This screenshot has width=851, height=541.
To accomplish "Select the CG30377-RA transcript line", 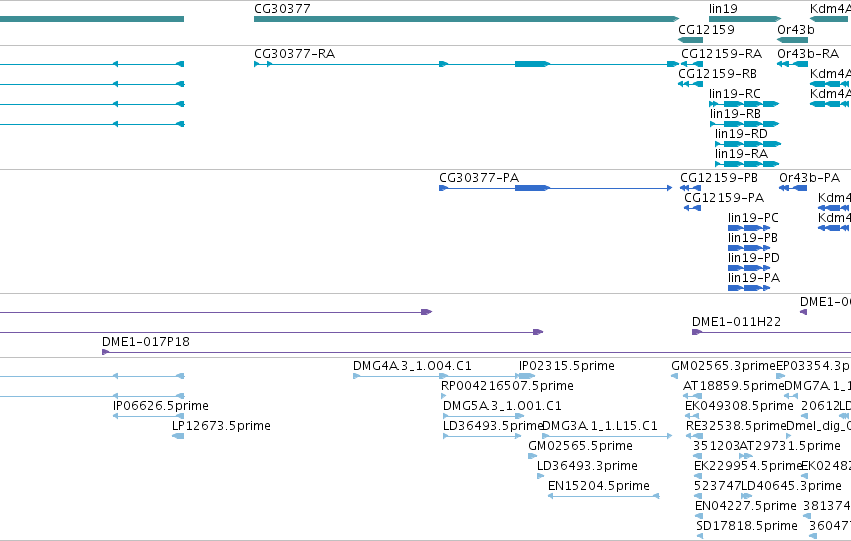I will point(466,64).
